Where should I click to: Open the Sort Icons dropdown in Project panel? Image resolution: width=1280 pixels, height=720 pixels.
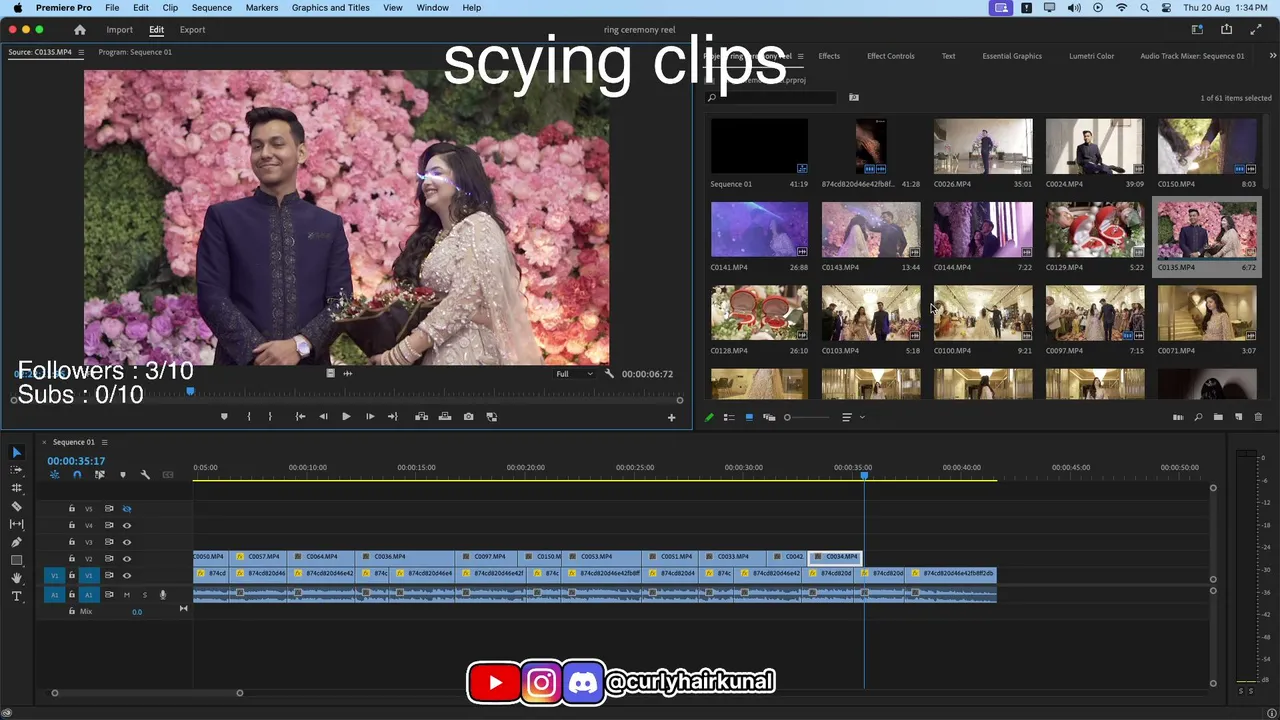pyautogui.click(x=850, y=417)
